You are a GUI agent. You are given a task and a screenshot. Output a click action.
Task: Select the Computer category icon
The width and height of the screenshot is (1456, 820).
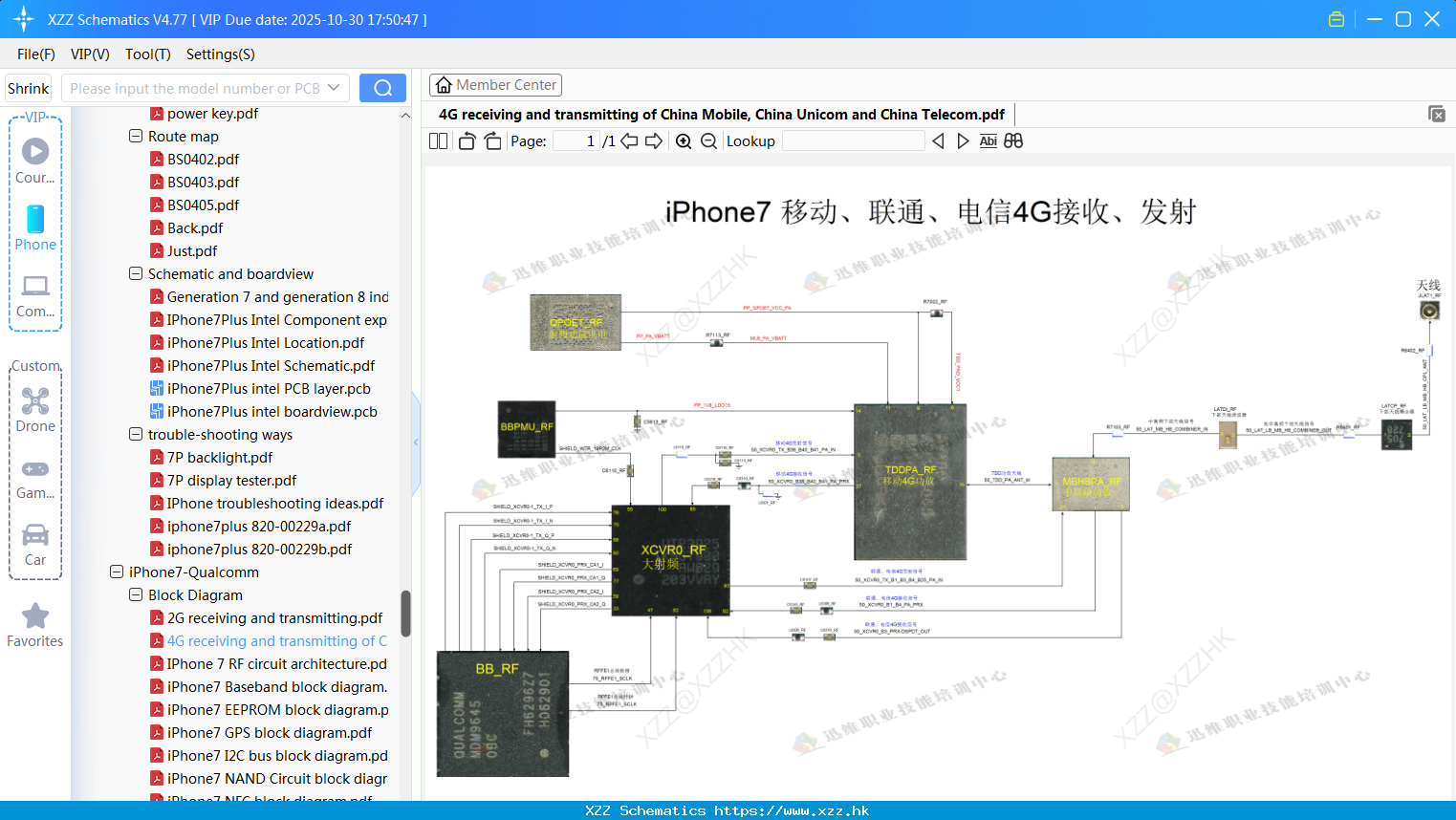tap(35, 296)
